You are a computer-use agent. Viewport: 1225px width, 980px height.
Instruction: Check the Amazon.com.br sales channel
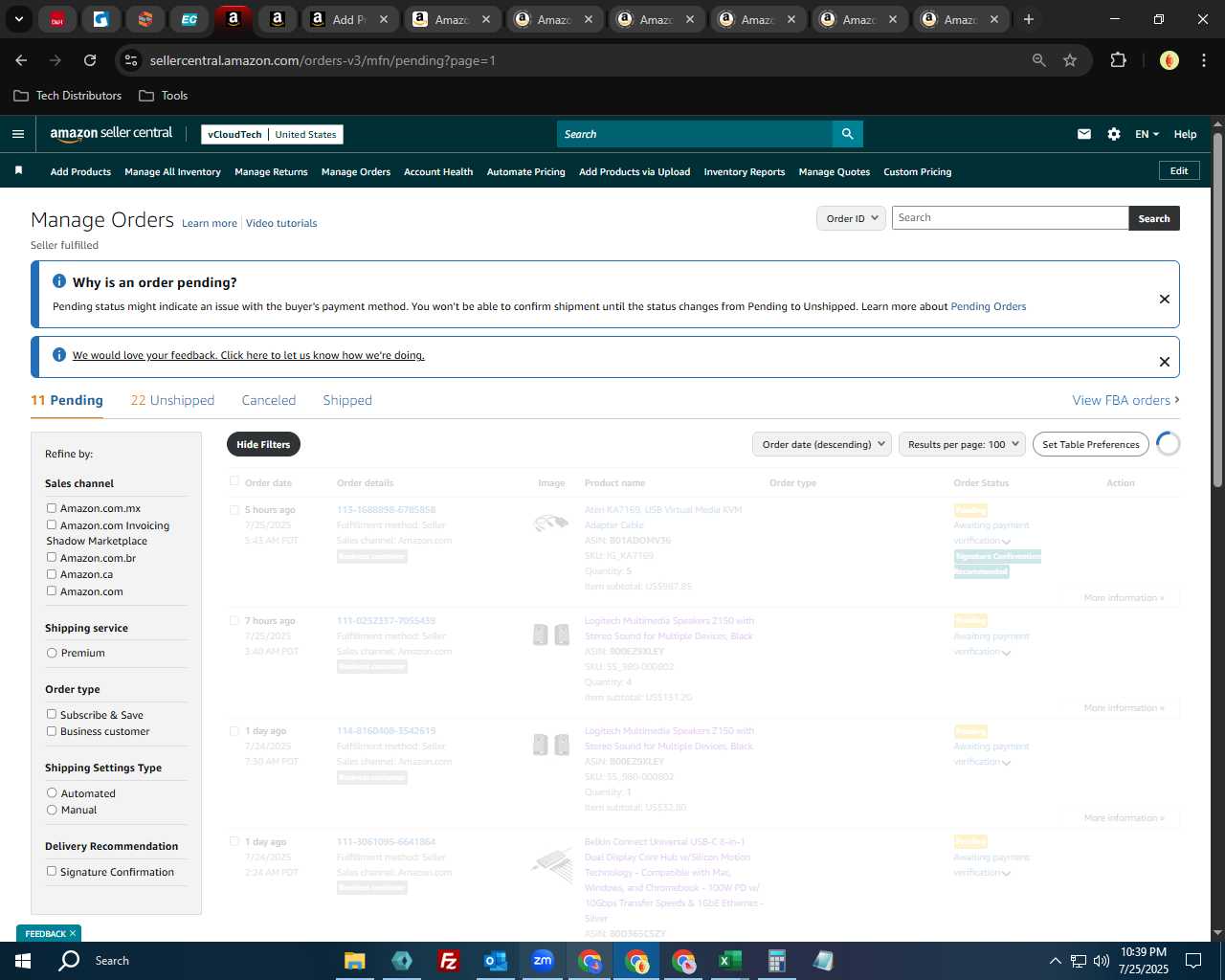(52, 557)
